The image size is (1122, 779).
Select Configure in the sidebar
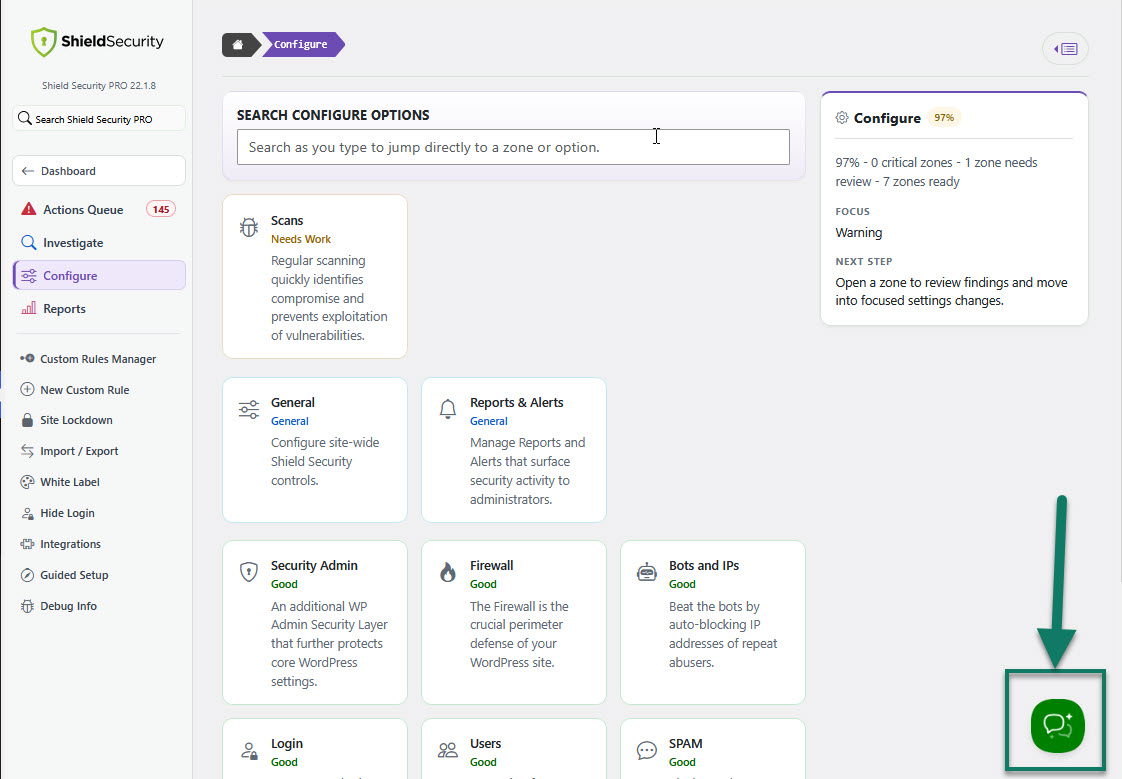99,275
